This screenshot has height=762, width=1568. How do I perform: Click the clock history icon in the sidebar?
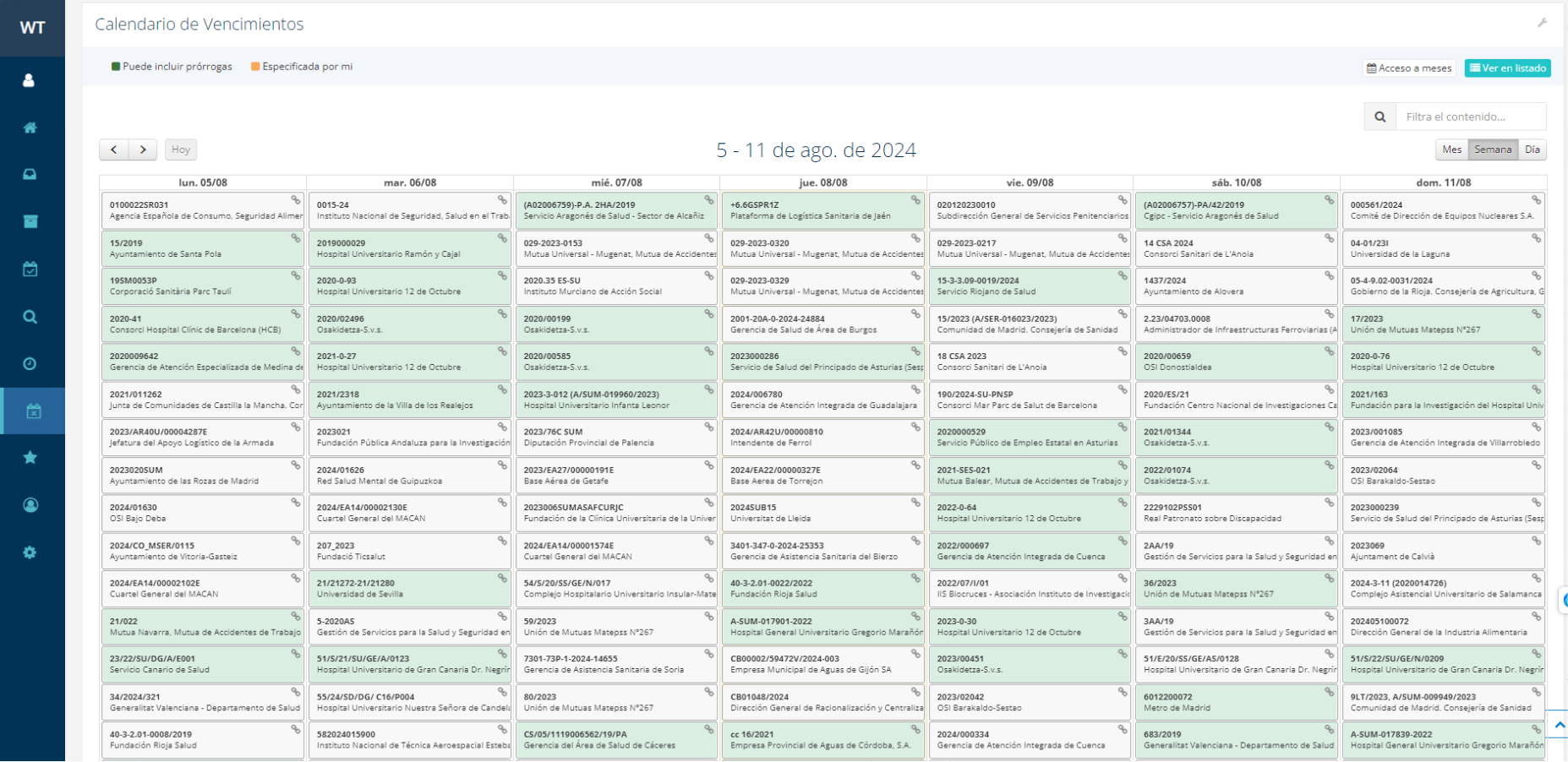click(x=30, y=364)
